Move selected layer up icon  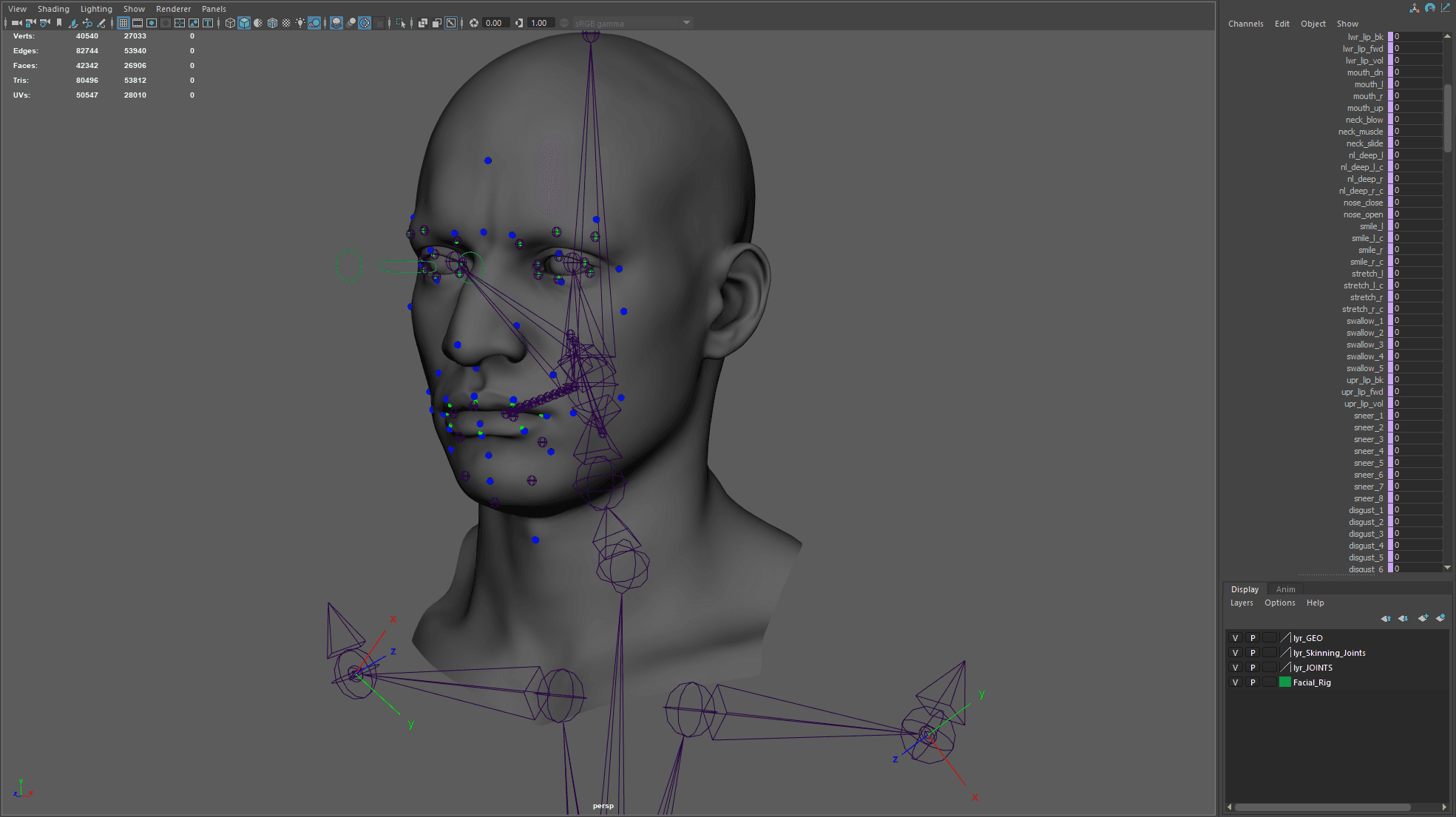tap(1386, 618)
